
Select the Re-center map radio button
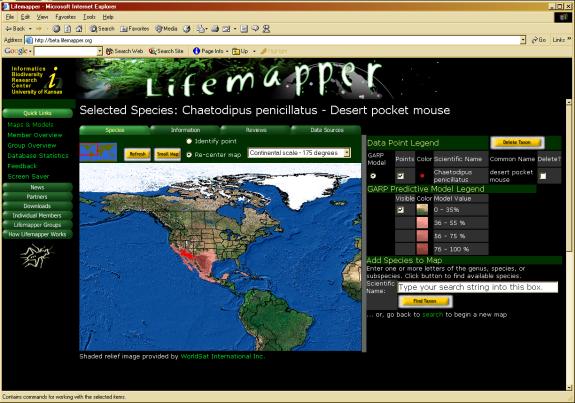pyautogui.click(x=189, y=155)
